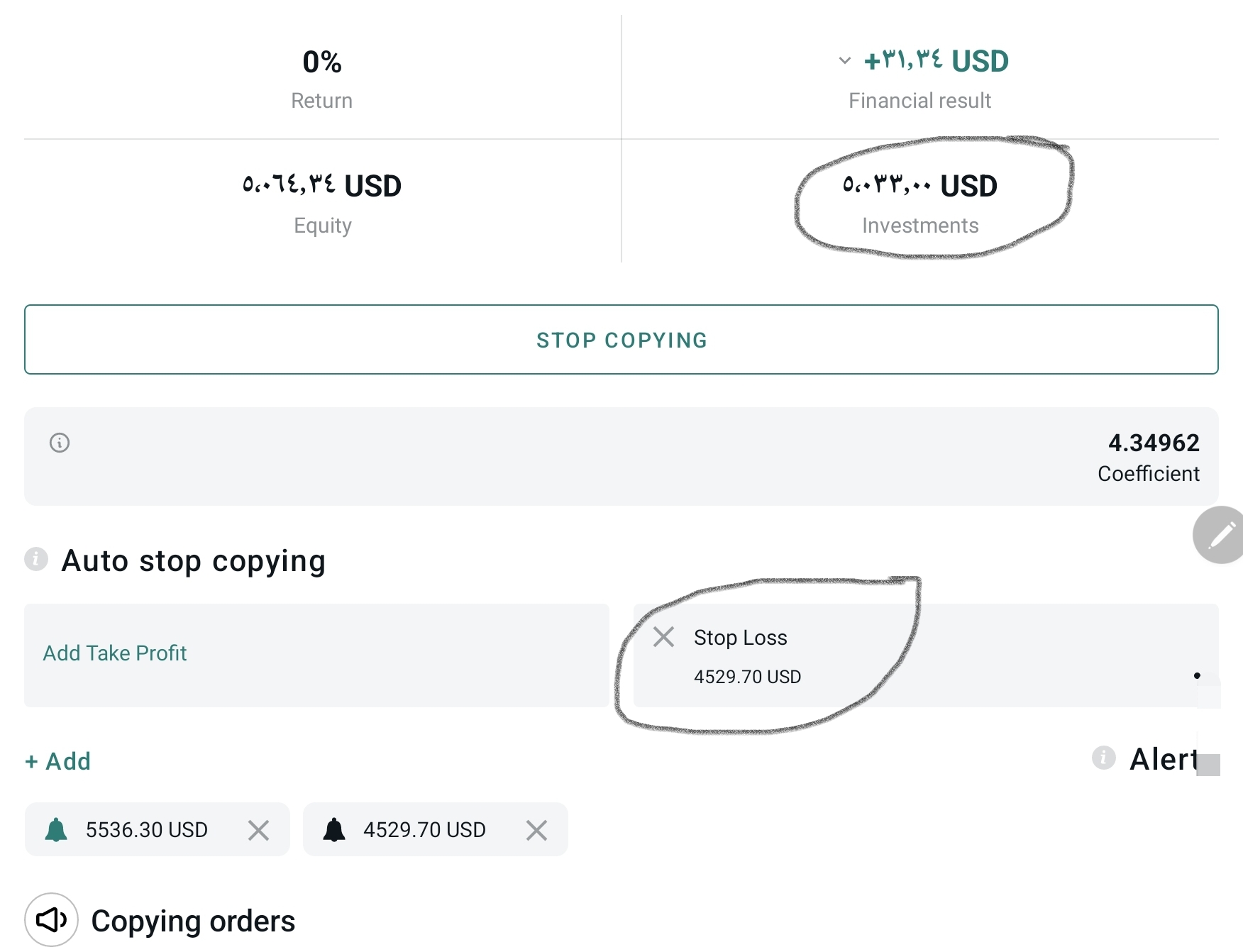Delete the 4529.70 USD alert chip
The image size is (1243, 952).
point(536,830)
